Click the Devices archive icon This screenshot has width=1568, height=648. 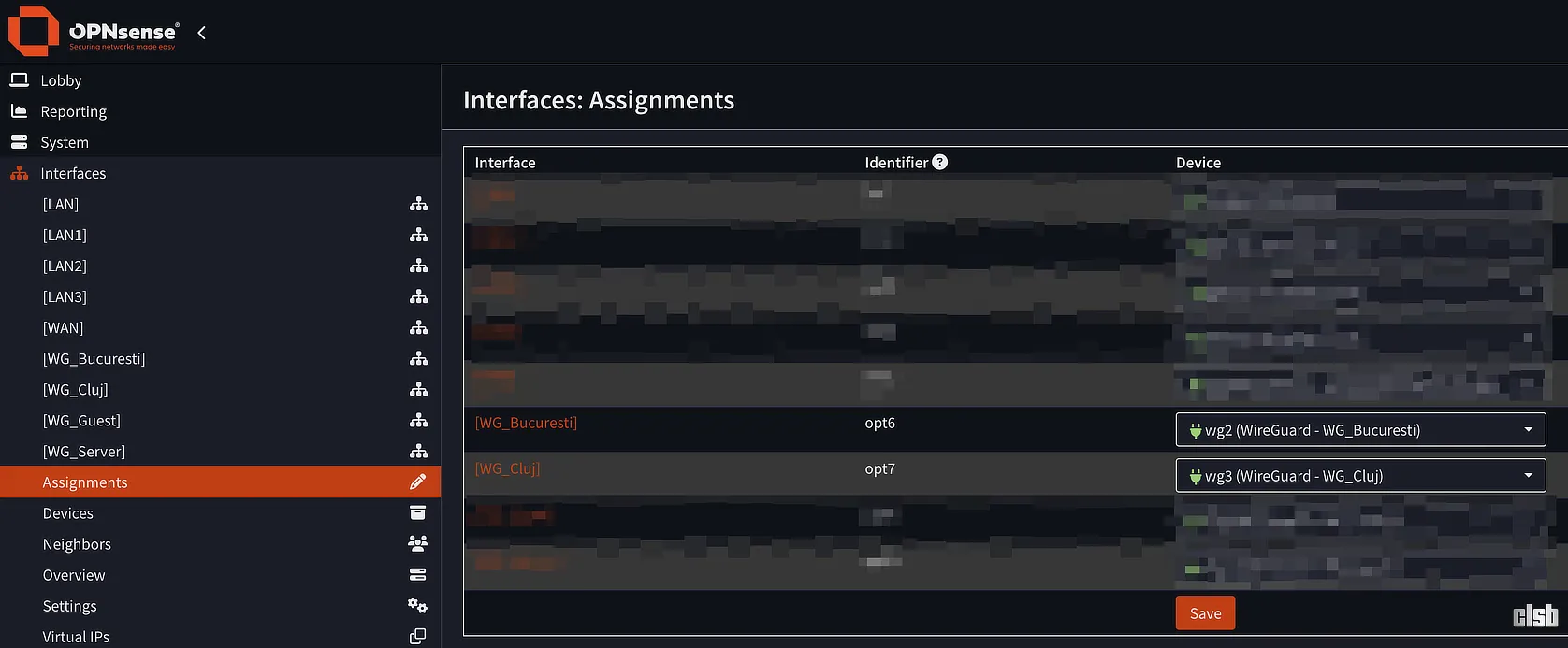tap(417, 512)
